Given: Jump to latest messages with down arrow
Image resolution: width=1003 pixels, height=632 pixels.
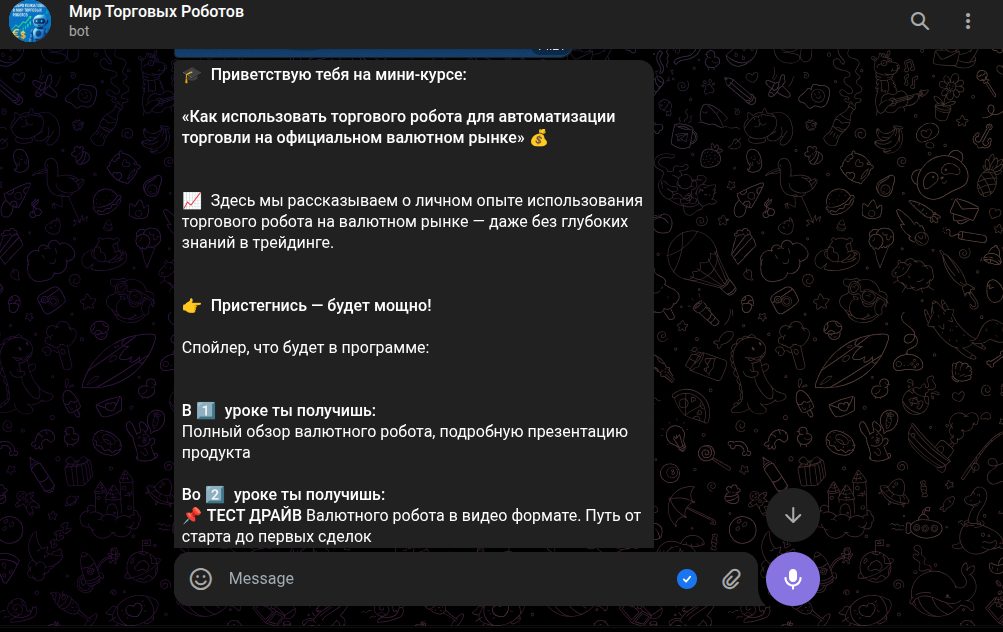Looking at the screenshot, I should [x=793, y=515].
